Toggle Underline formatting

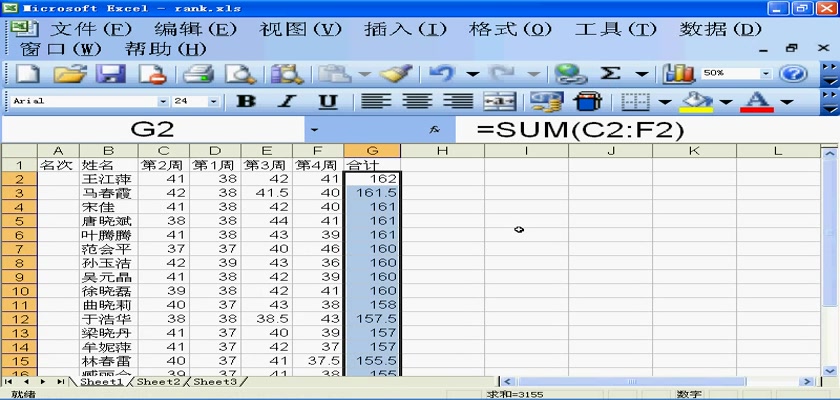[327, 101]
